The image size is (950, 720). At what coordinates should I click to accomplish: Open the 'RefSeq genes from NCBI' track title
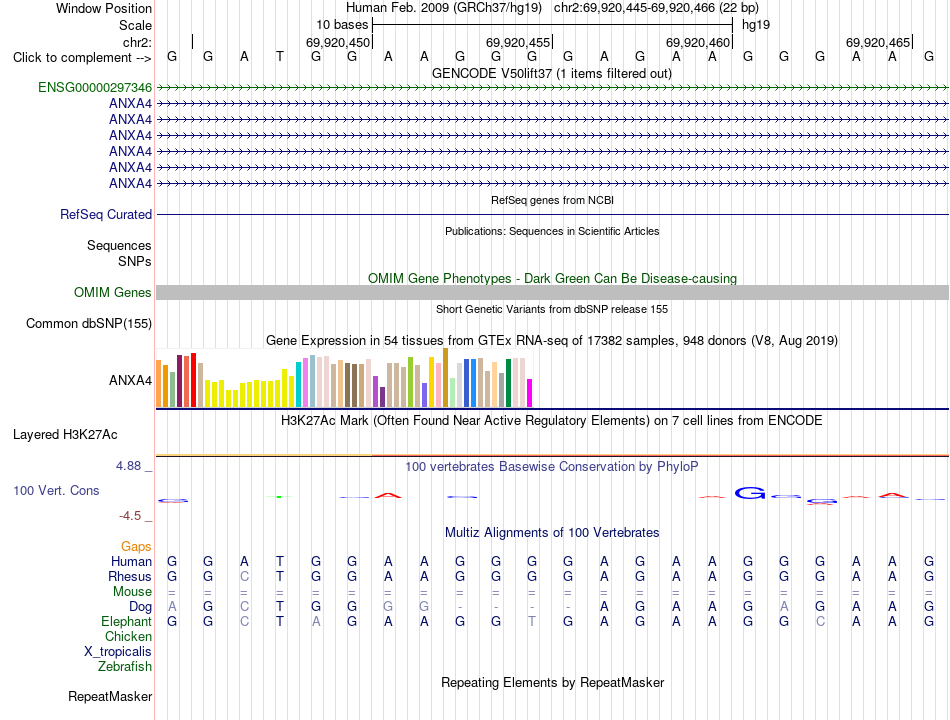pyautogui.click(x=552, y=200)
